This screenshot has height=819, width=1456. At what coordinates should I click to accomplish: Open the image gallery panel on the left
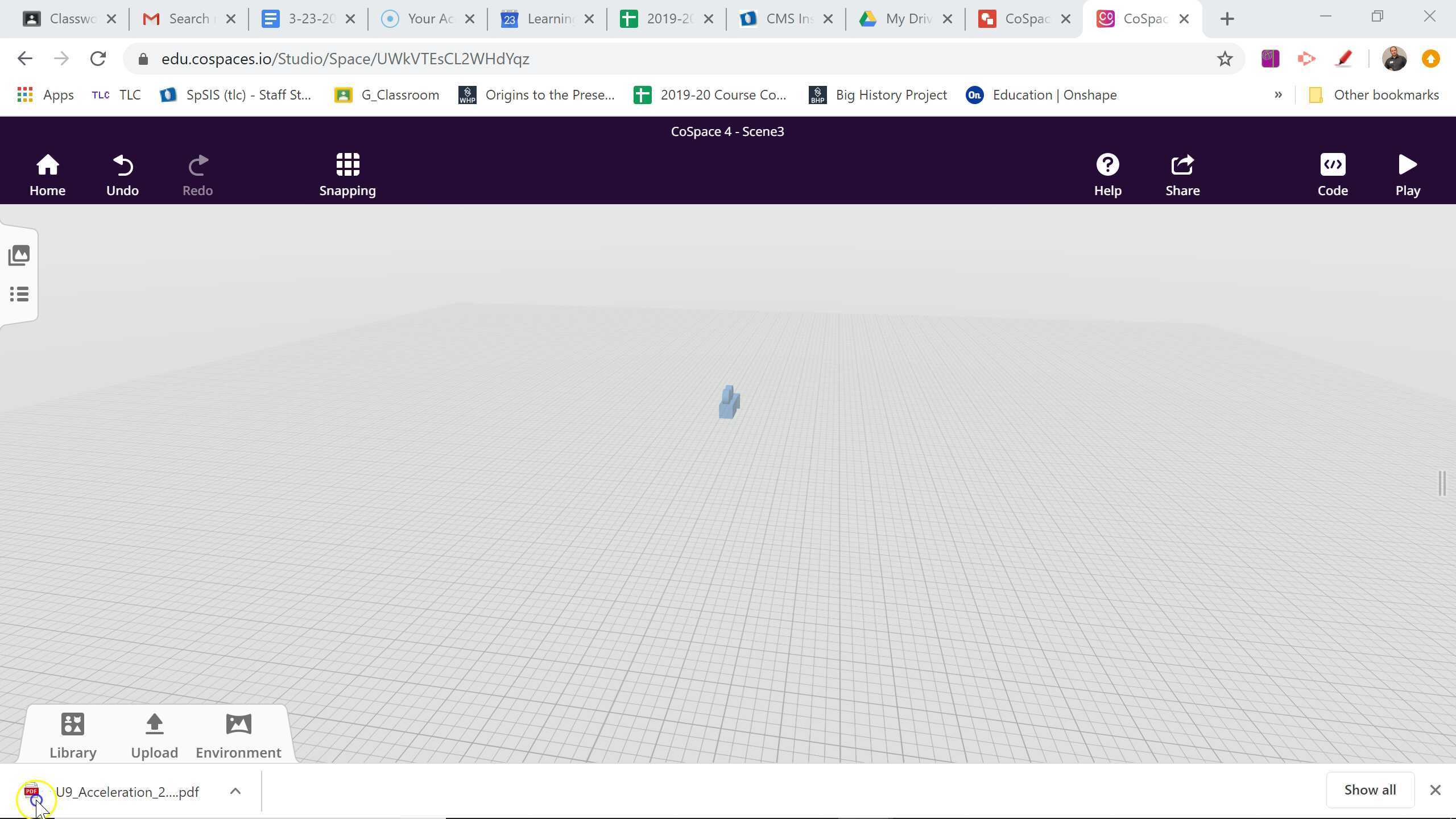19,255
